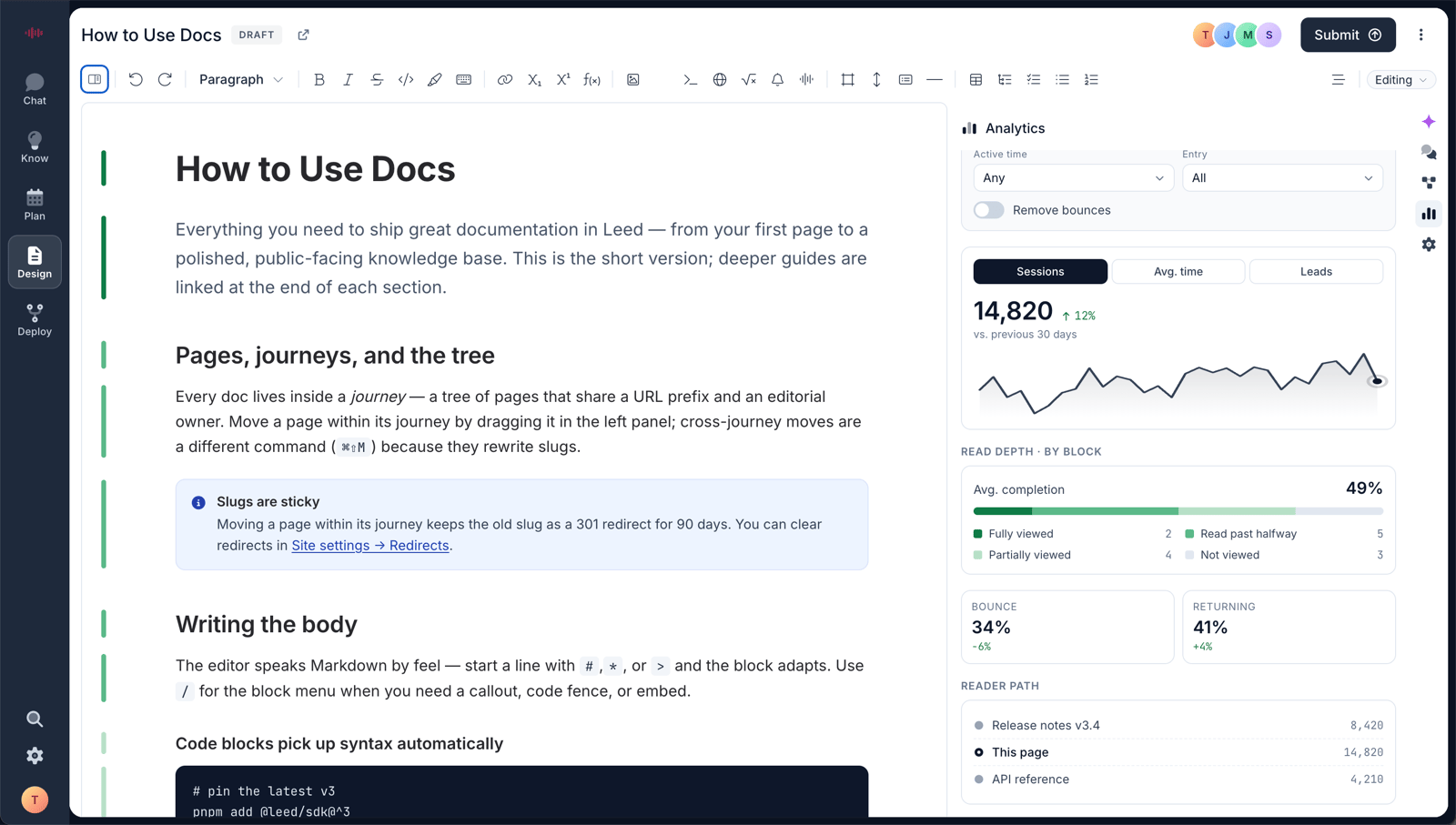
Task: Apply italic formatting
Action: click(x=348, y=79)
